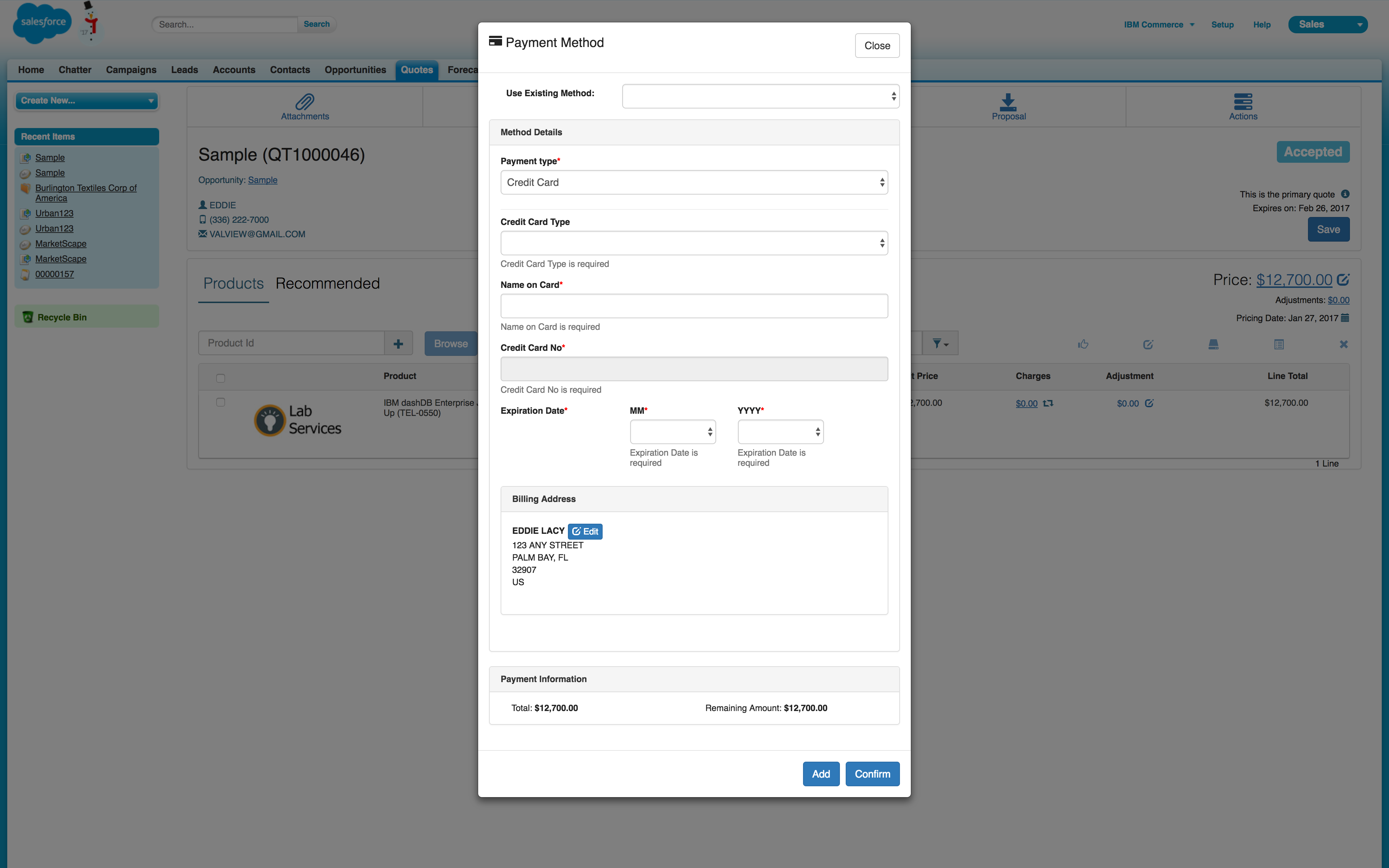Click the filter icon in the product toolbar
The width and height of the screenshot is (1389, 868).
(x=939, y=343)
